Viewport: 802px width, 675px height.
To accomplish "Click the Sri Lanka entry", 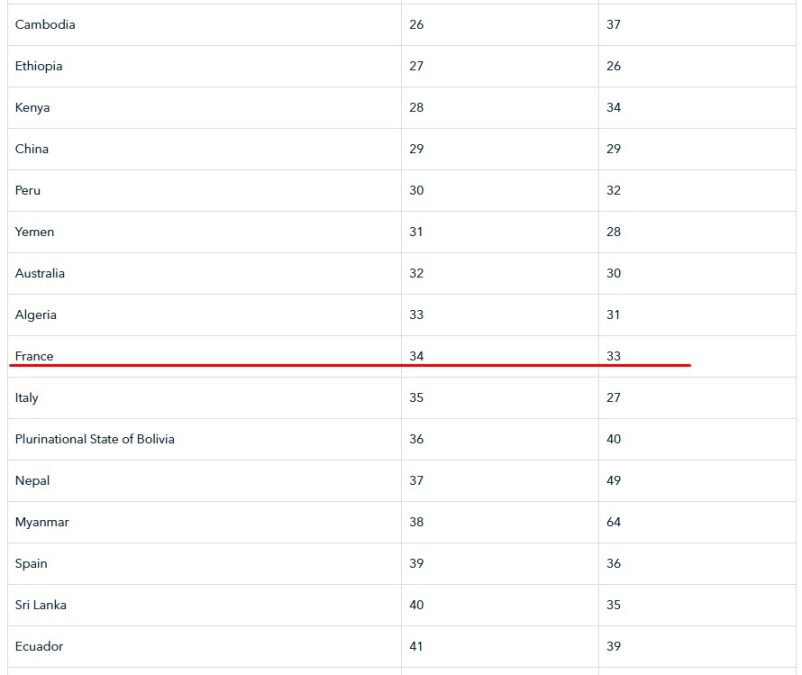I will coord(41,605).
